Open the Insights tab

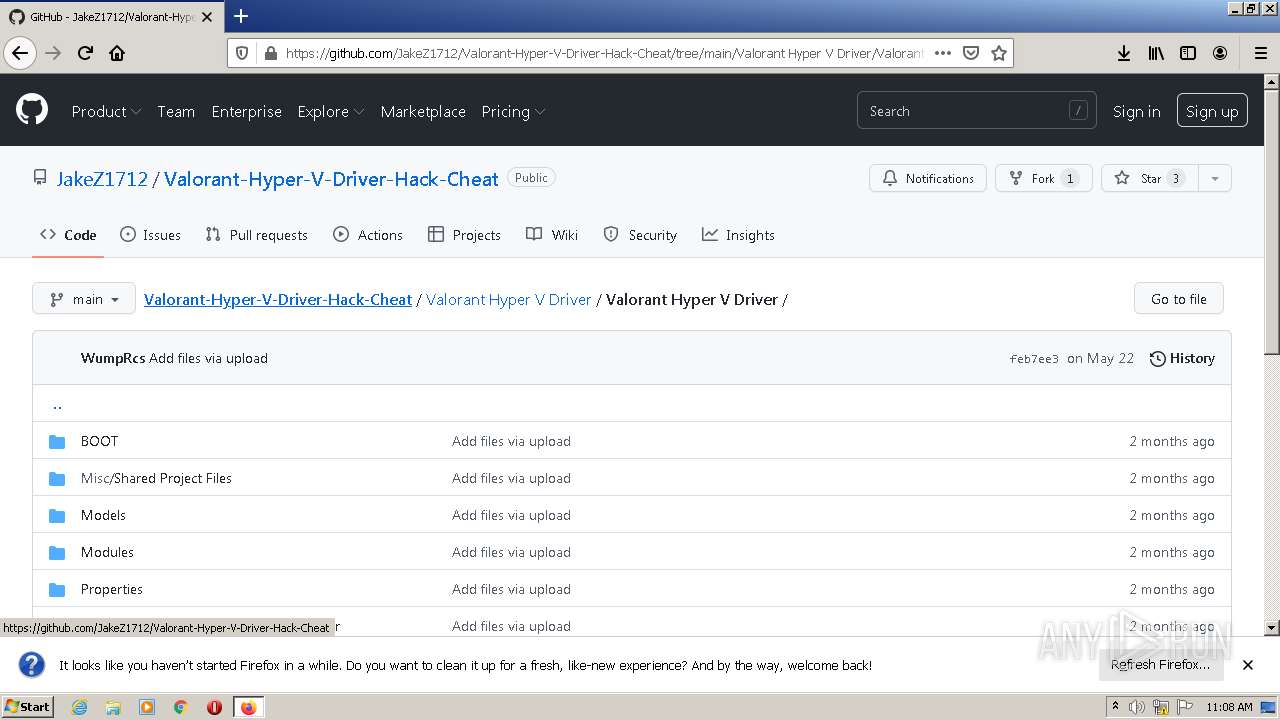(738, 235)
